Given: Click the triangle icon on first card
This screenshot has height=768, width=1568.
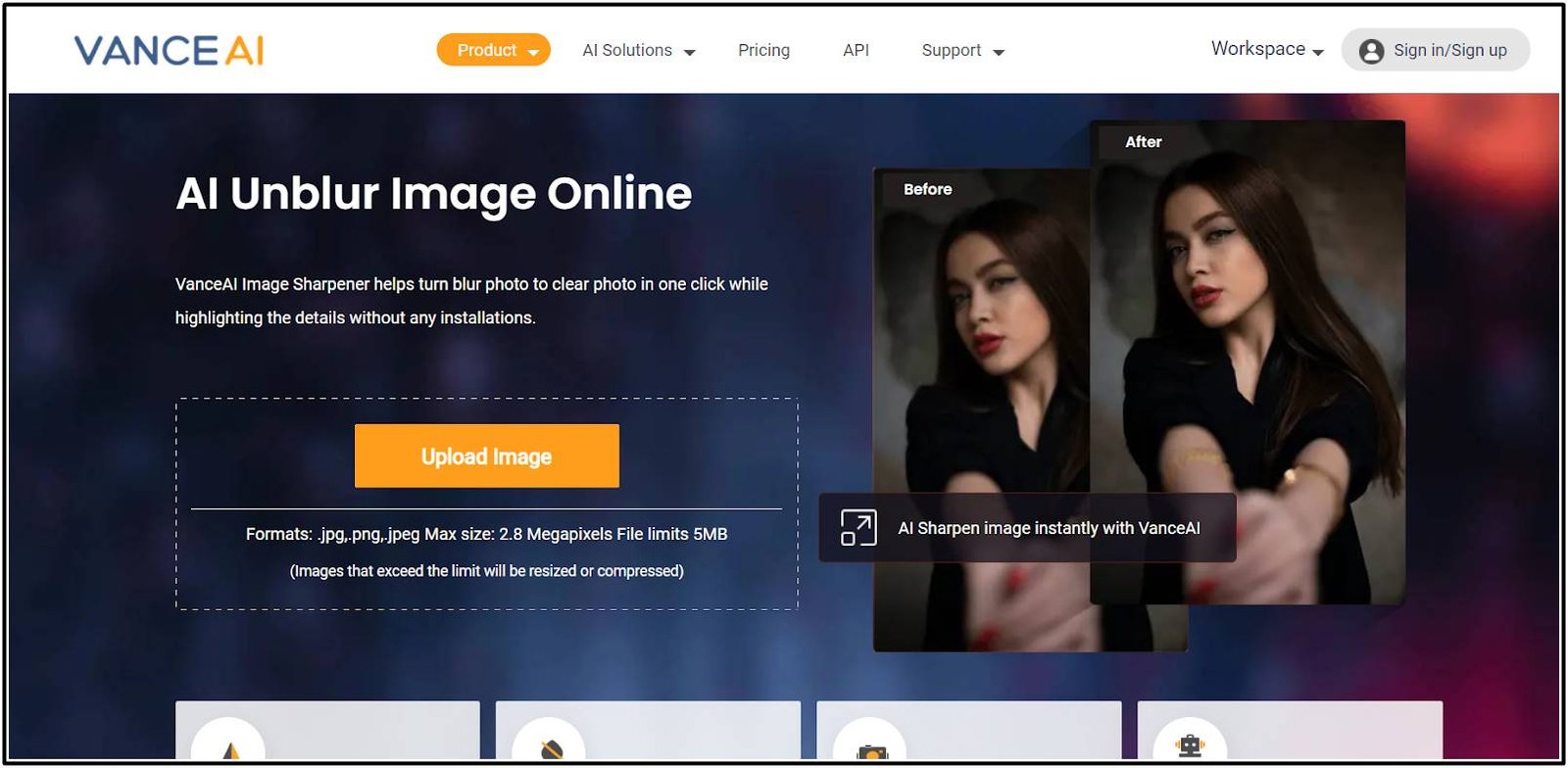Looking at the screenshot, I should (x=229, y=749).
